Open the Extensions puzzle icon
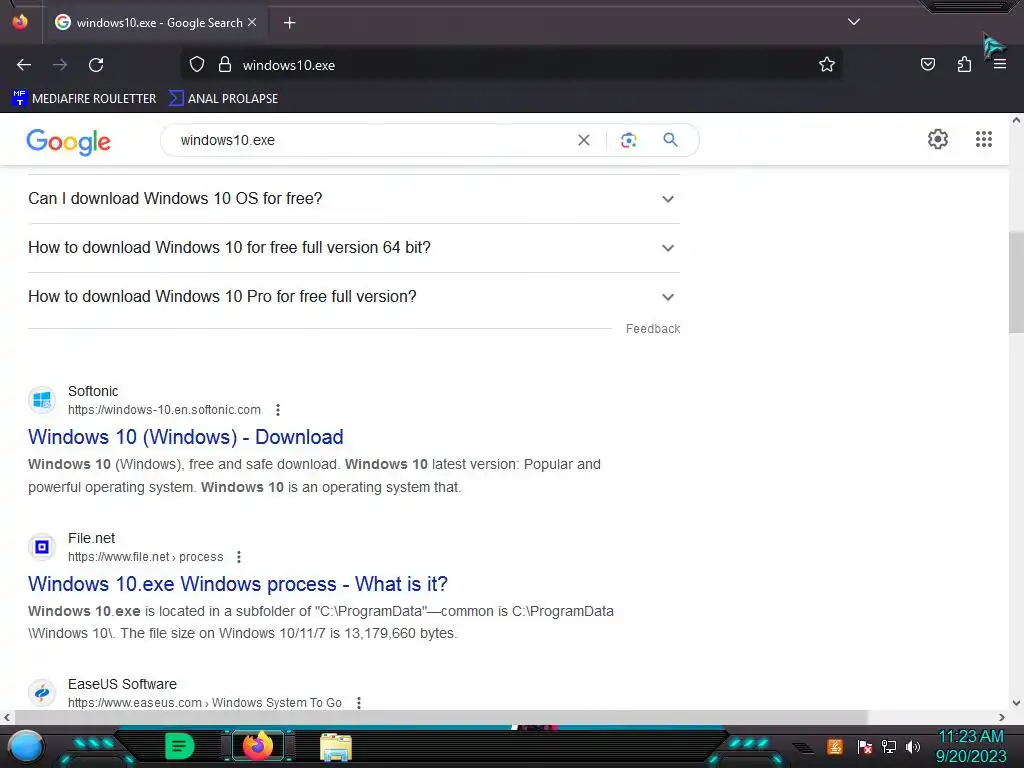This screenshot has width=1024, height=768. coord(964,64)
